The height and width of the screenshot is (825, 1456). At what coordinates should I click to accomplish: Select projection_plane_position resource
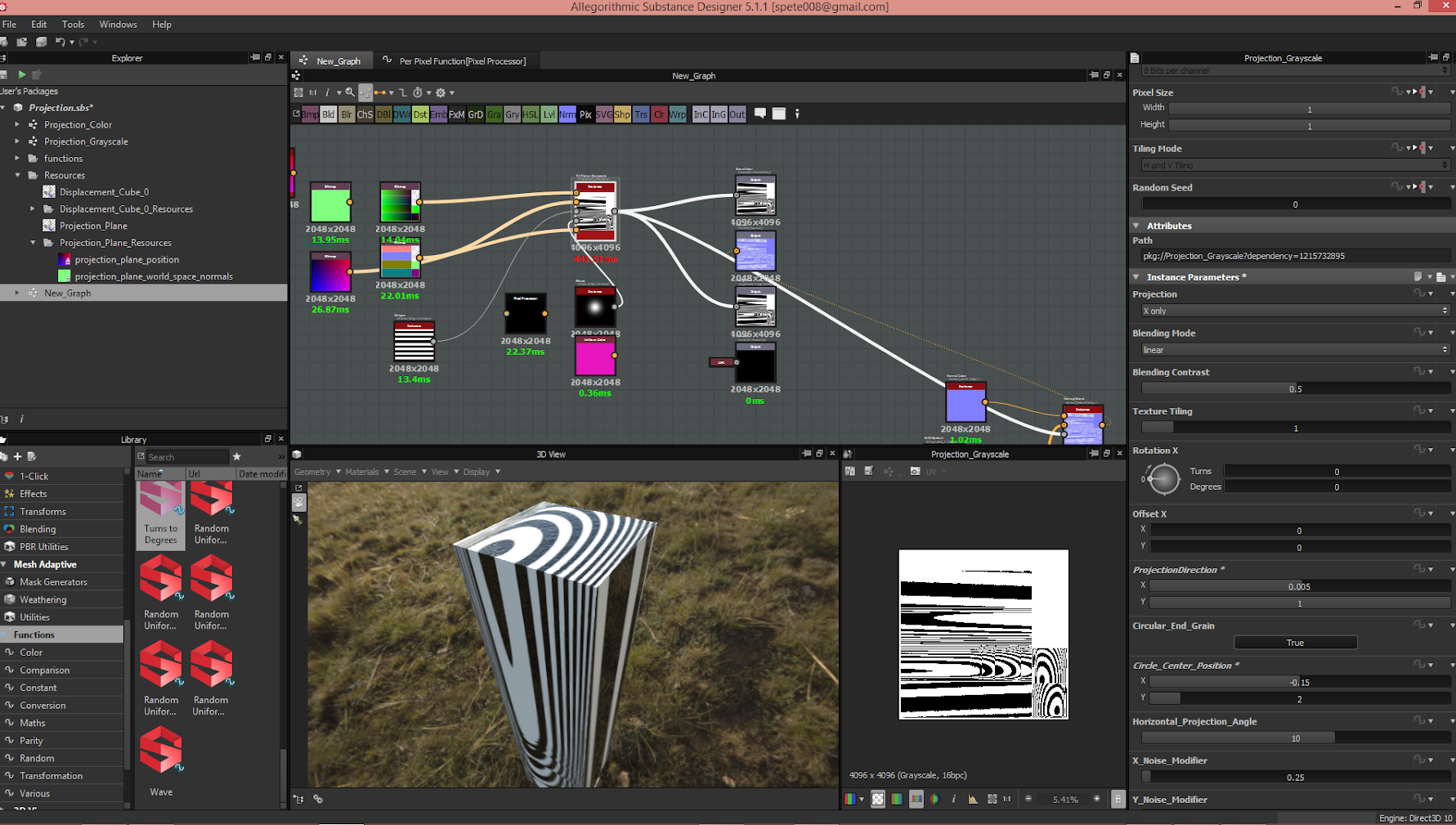[127, 259]
